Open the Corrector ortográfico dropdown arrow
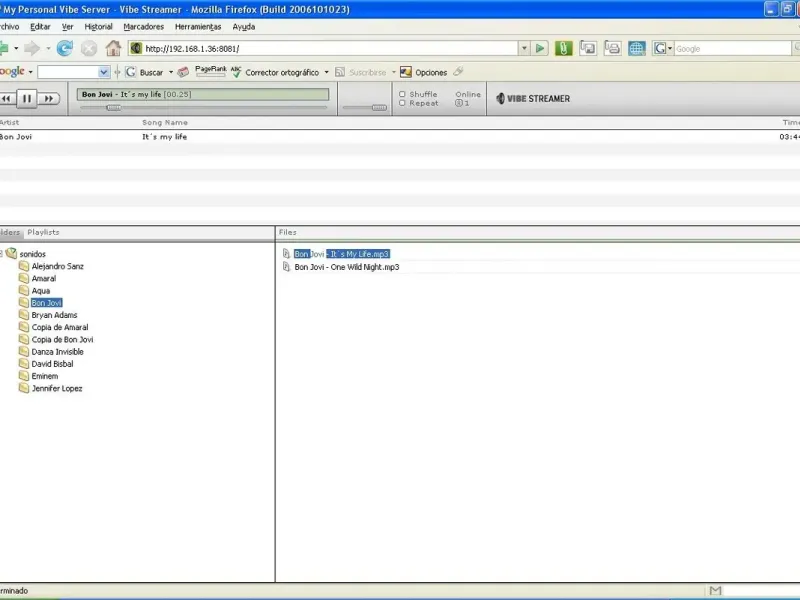The image size is (800, 600). point(327,72)
